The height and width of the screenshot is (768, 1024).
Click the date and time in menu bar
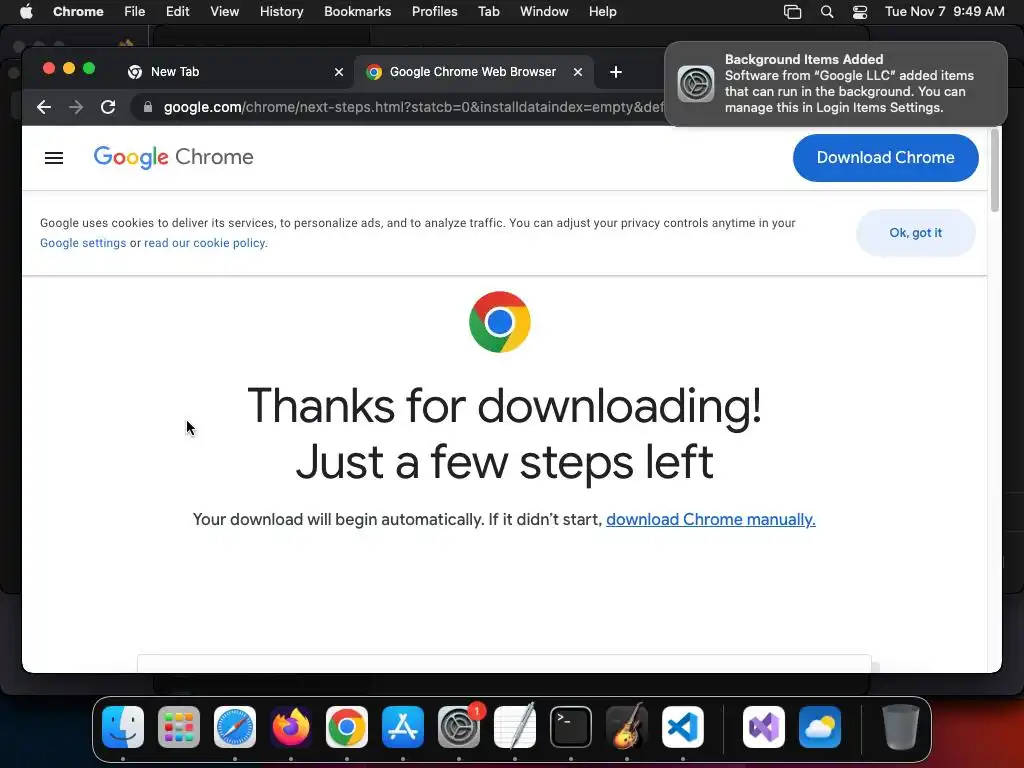pos(944,12)
